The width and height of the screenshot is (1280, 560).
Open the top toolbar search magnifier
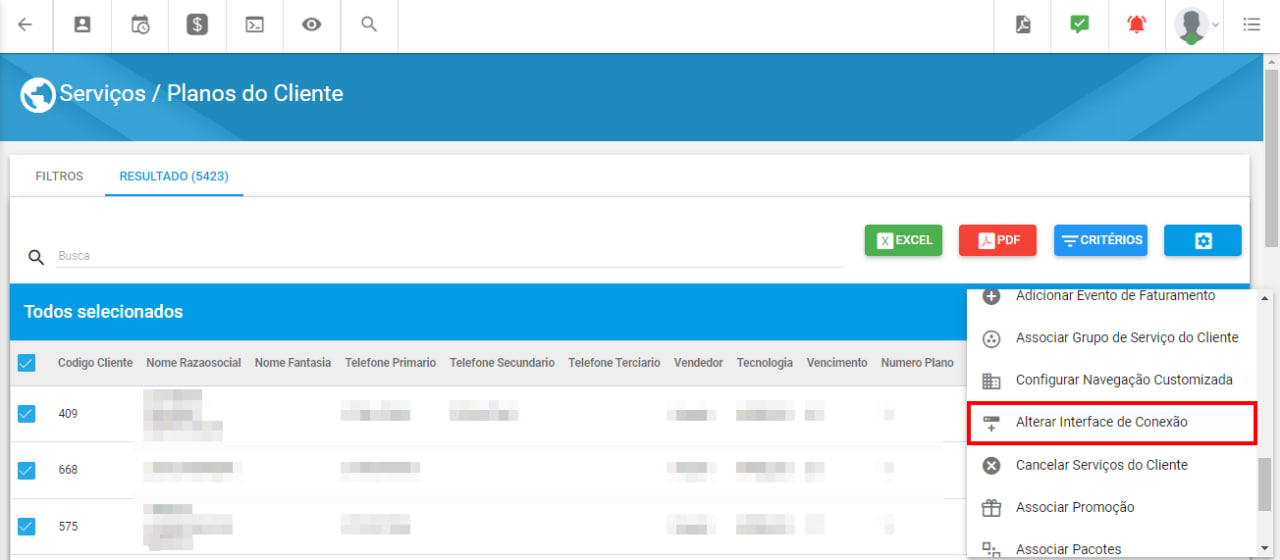369,25
